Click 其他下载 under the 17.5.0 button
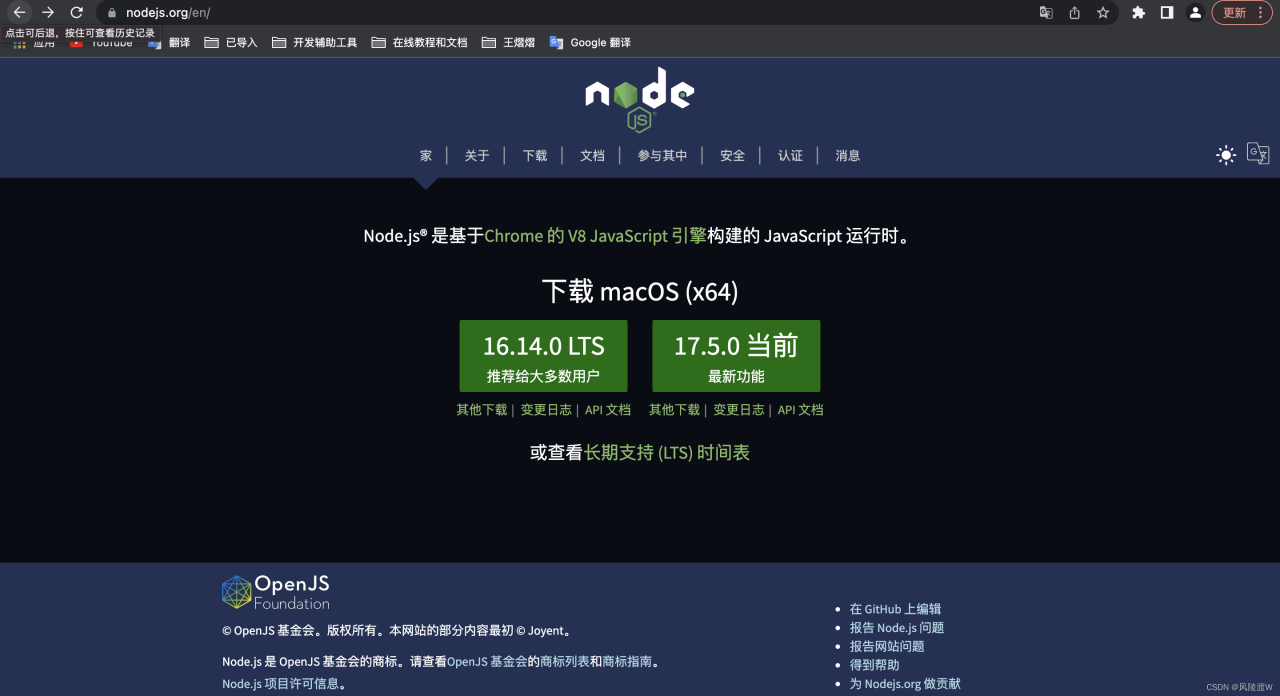 pyautogui.click(x=674, y=409)
